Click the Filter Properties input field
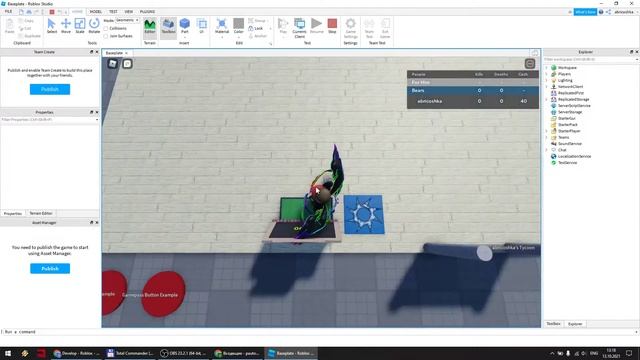The height and width of the screenshot is (360, 640). point(50,120)
